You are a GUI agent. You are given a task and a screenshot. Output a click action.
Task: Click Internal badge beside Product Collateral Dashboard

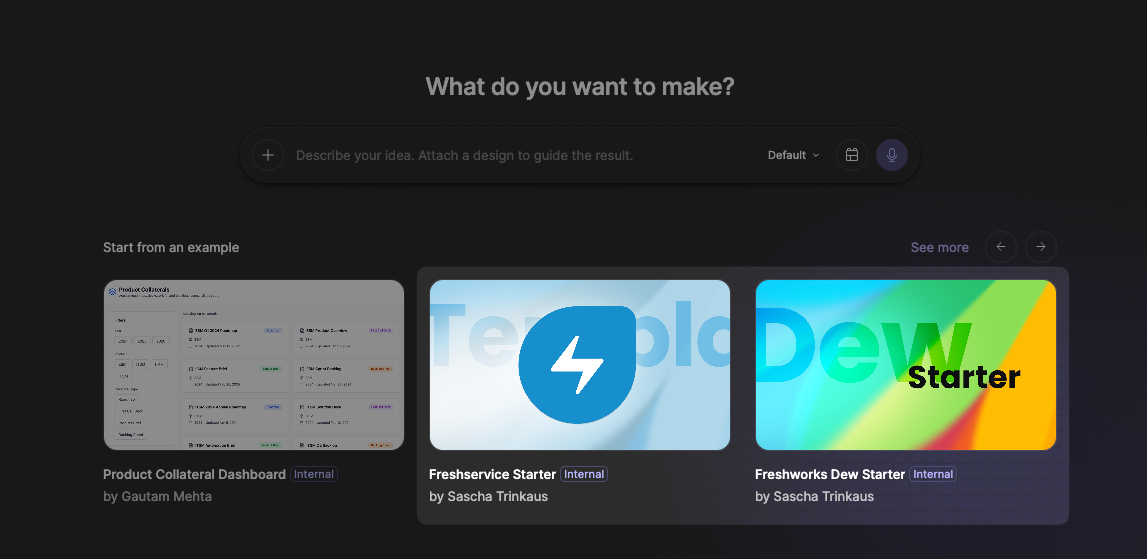click(x=314, y=474)
